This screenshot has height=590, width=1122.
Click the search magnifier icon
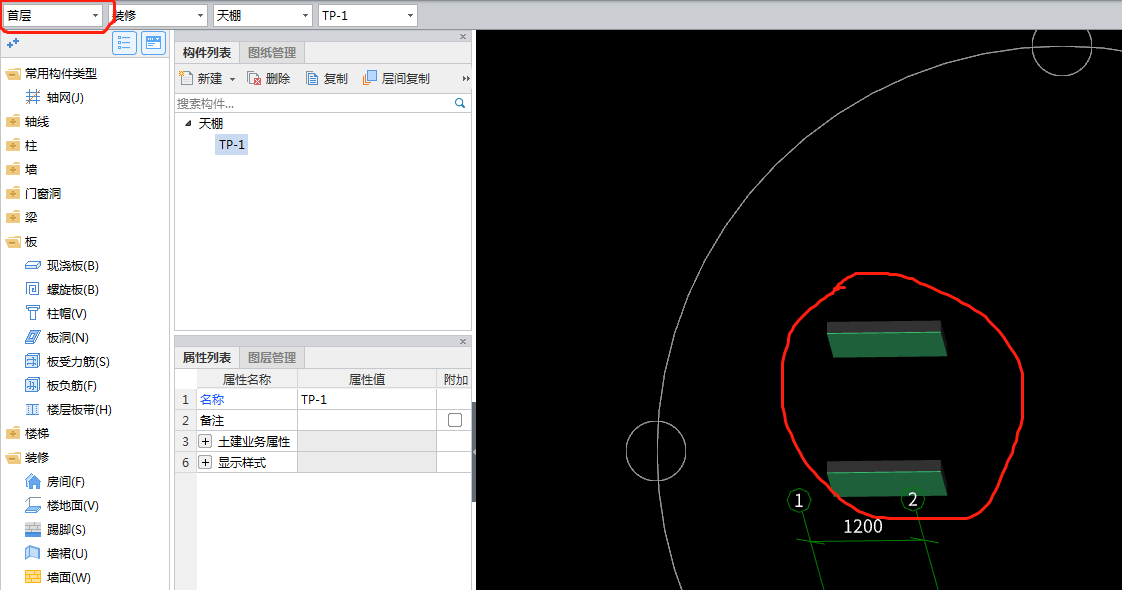click(x=460, y=104)
